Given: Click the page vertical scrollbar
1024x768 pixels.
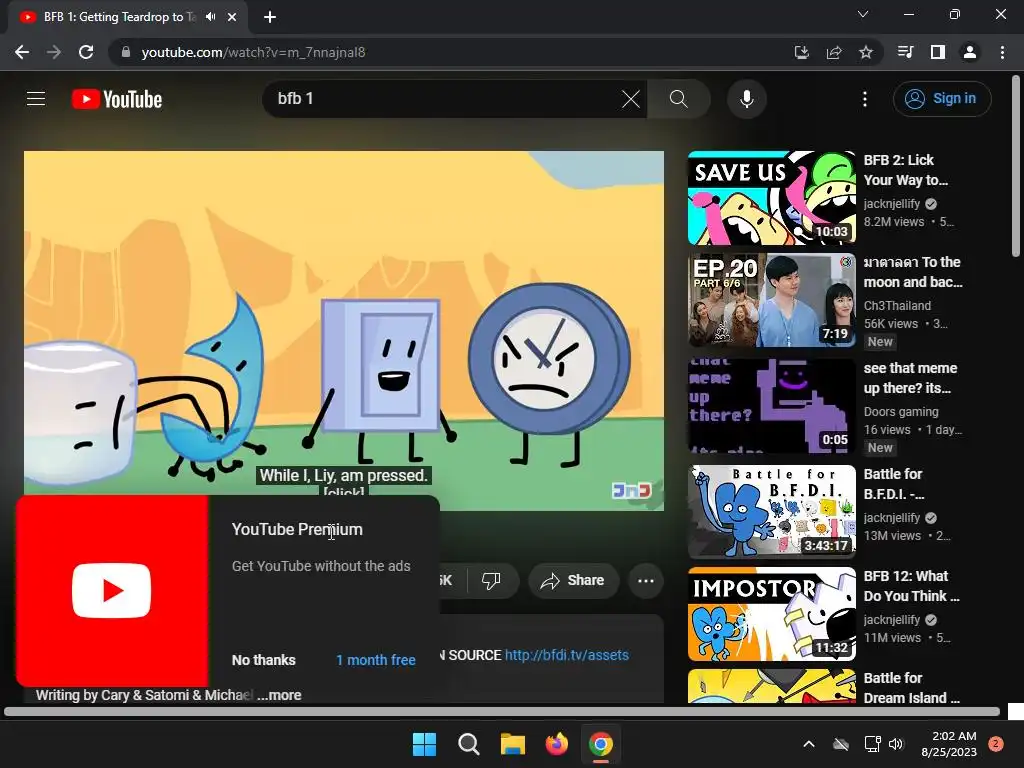Looking at the screenshot, I should click(1016, 167).
